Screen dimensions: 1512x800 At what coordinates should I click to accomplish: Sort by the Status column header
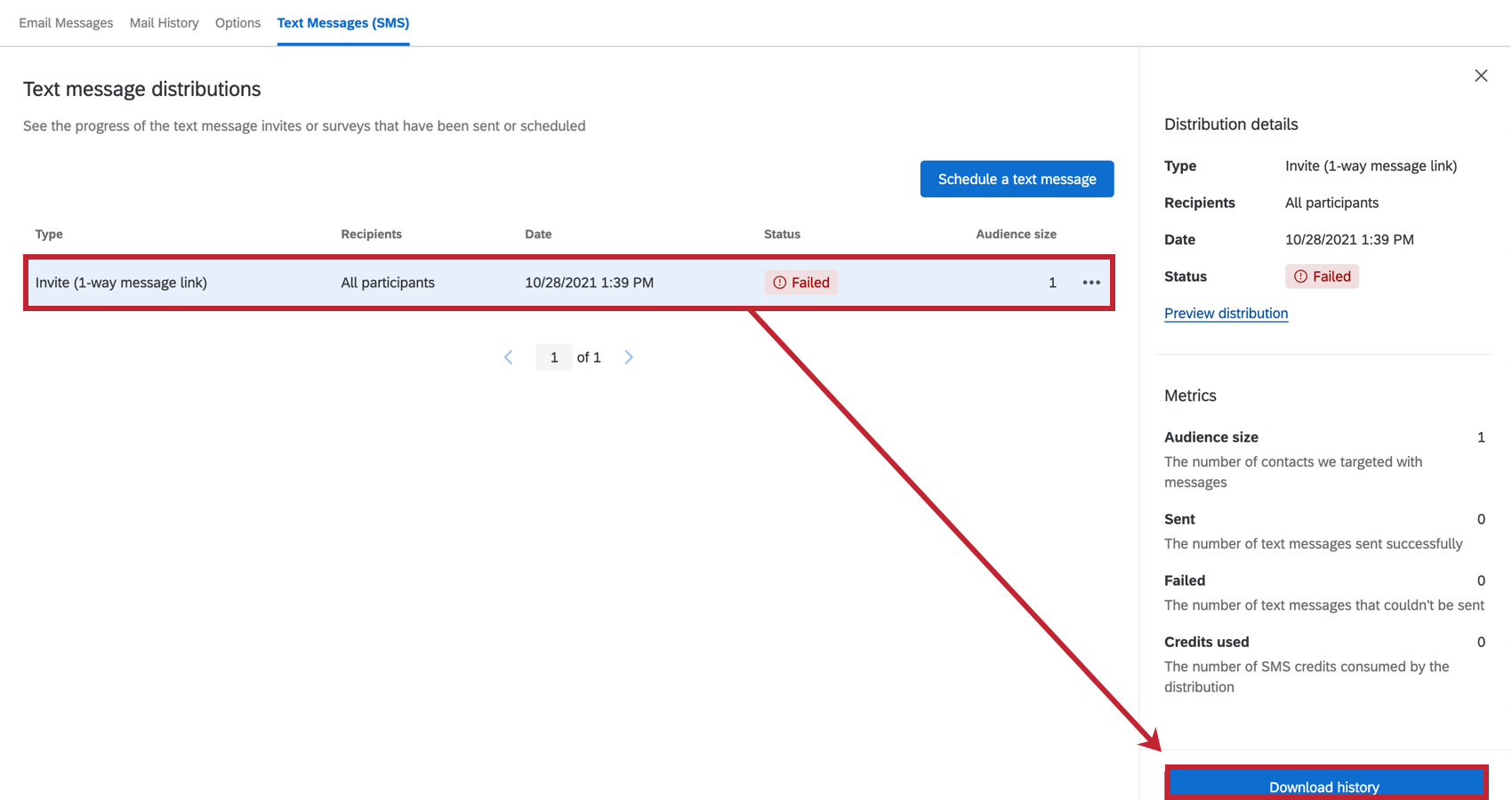click(782, 234)
